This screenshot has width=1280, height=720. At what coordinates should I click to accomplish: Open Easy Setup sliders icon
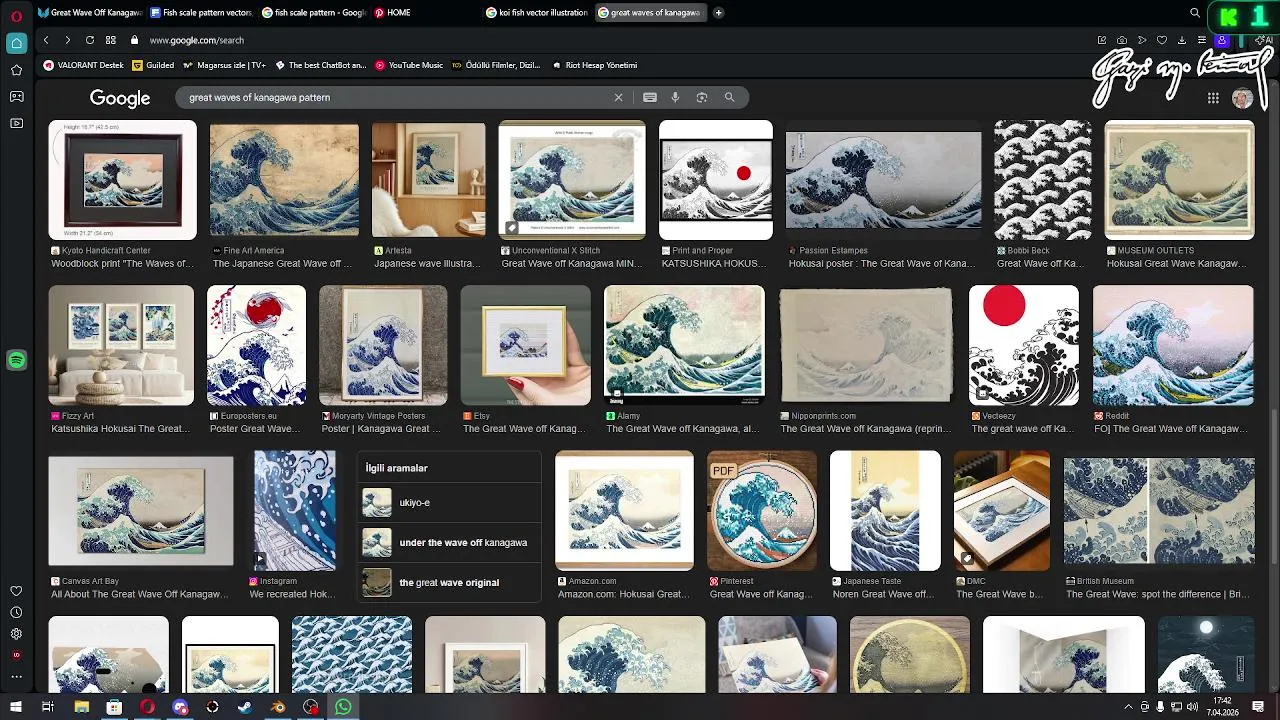[x=1202, y=40]
